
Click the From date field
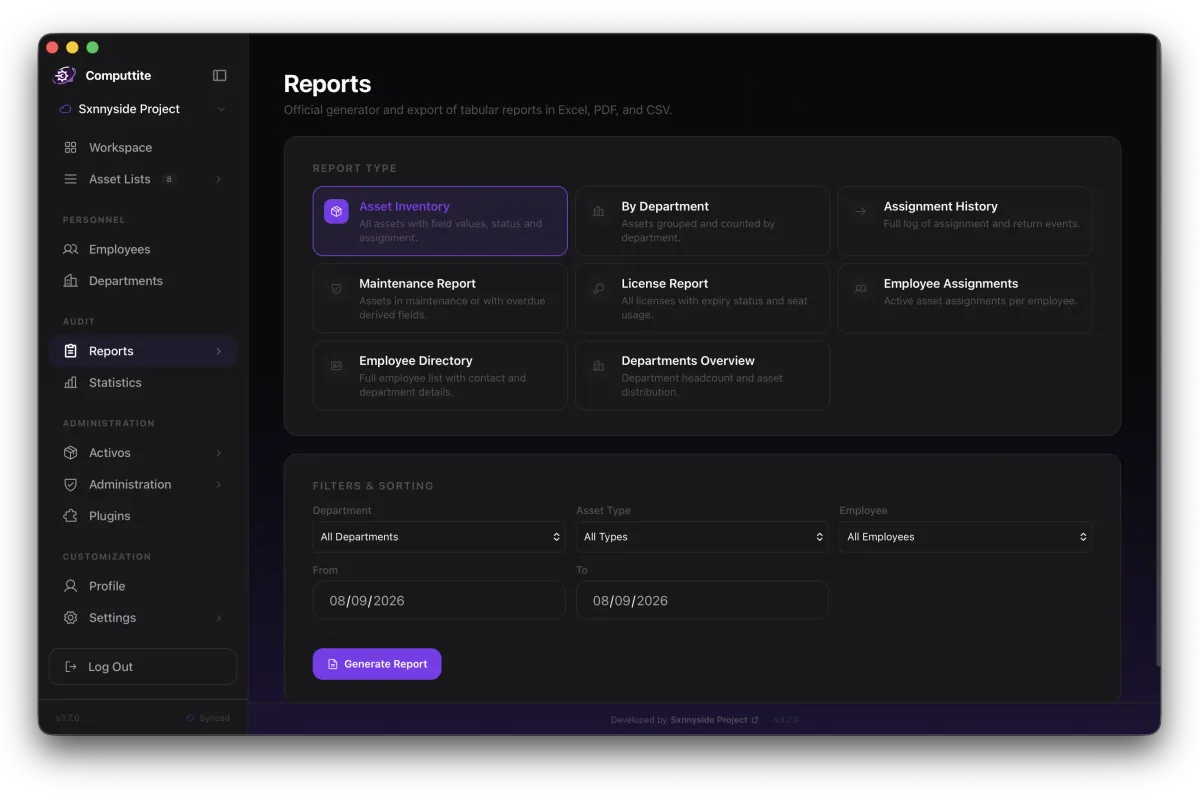[439, 600]
